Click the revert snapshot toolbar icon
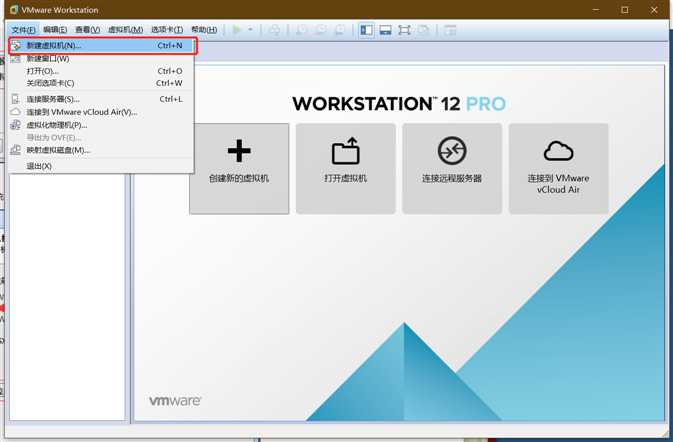The height and width of the screenshot is (442, 673). click(x=321, y=30)
